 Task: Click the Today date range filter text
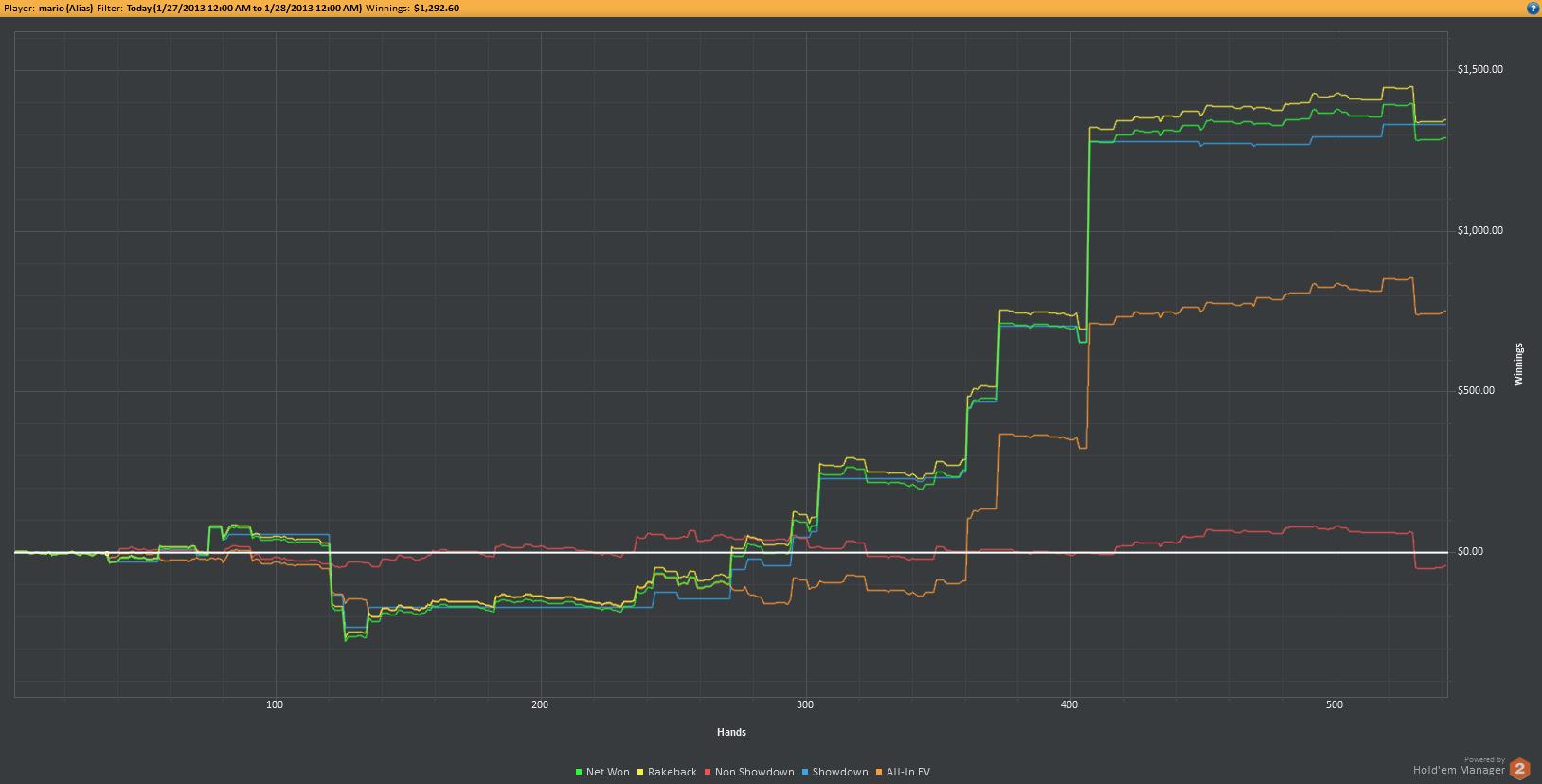click(x=243, y=9)
